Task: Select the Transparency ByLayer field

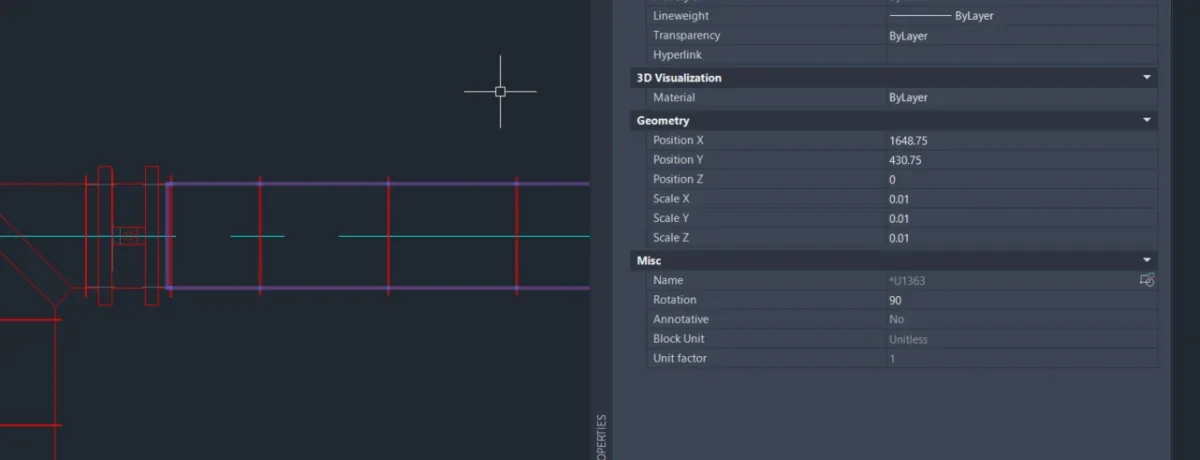Action: (x=1020, y=36)
